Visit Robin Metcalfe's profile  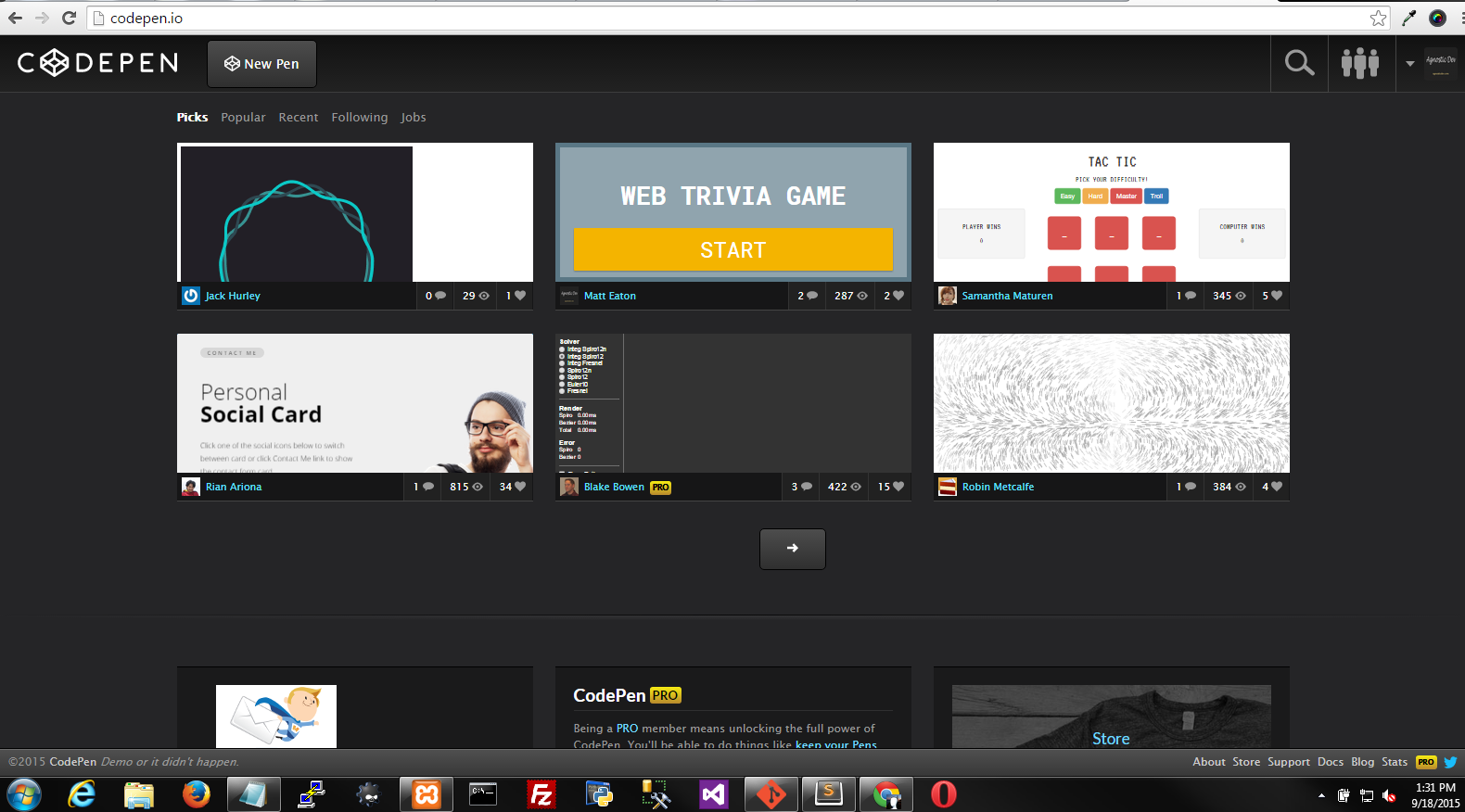pos(998,487)
